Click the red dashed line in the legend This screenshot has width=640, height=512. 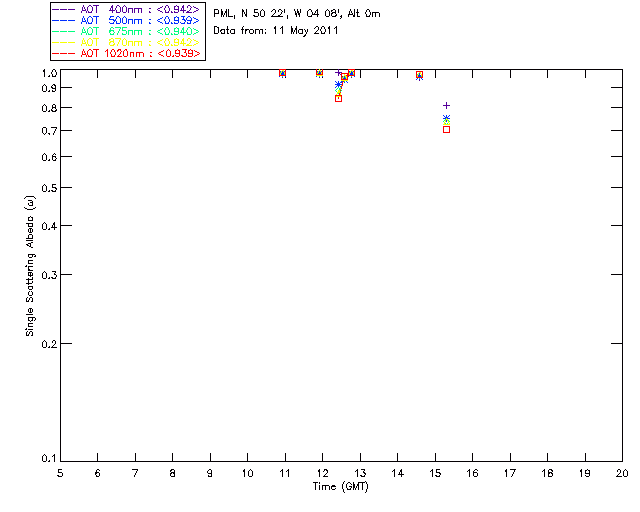64,53
